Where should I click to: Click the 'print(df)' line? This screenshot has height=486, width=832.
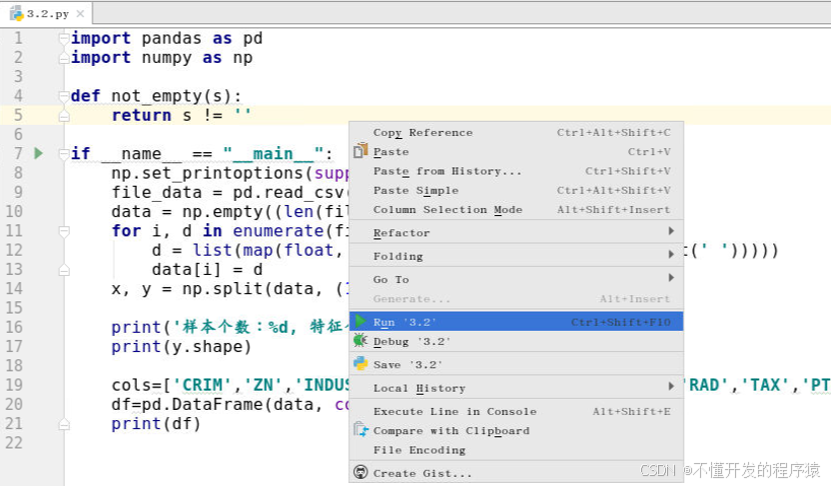(x=156, y=424)
